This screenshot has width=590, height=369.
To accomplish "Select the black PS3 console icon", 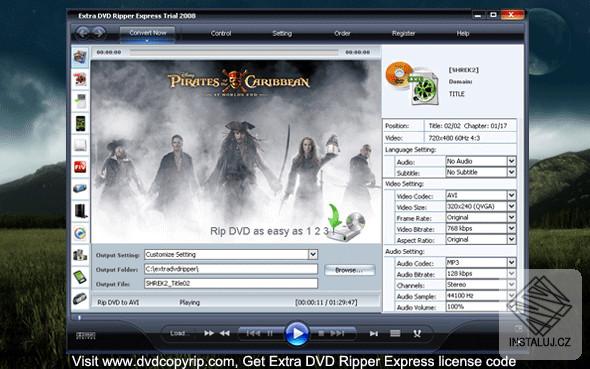I will 80,211.
